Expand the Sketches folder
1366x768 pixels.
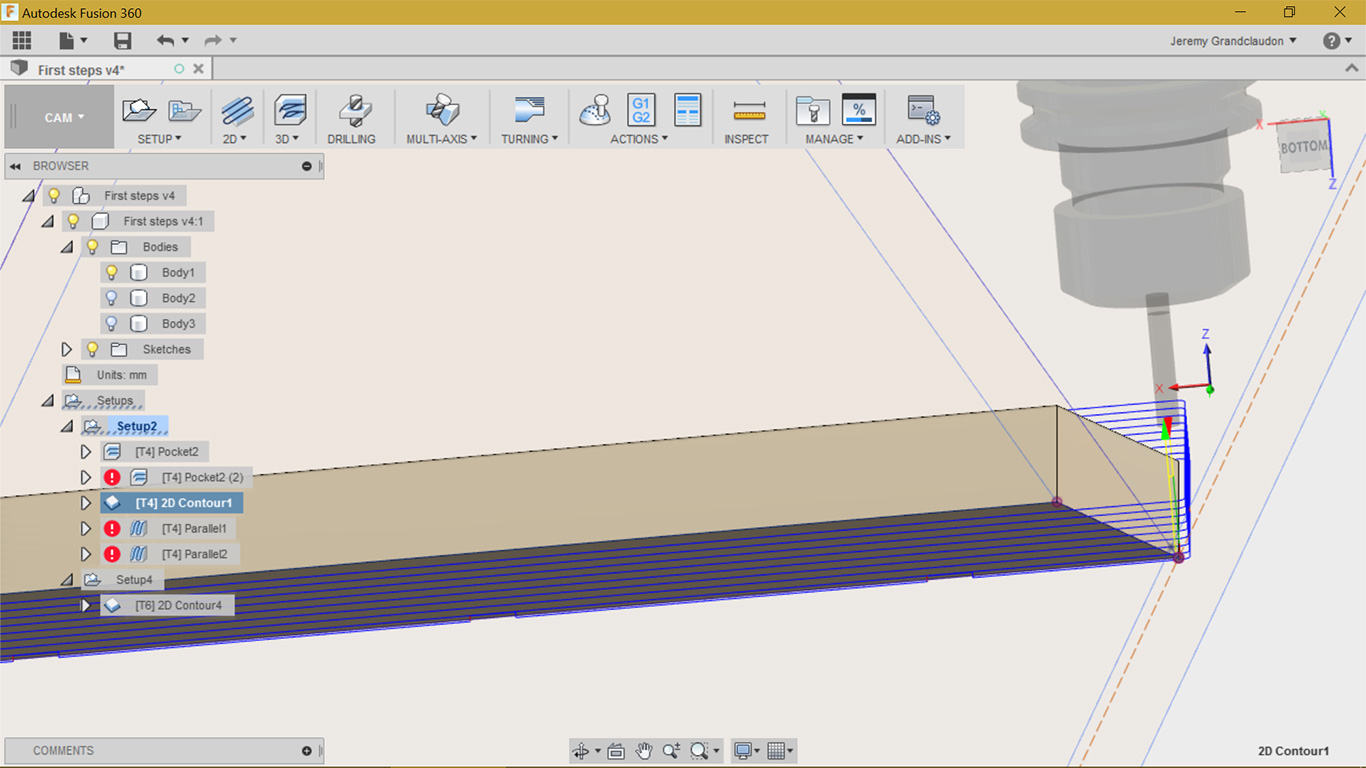point(67,349)
